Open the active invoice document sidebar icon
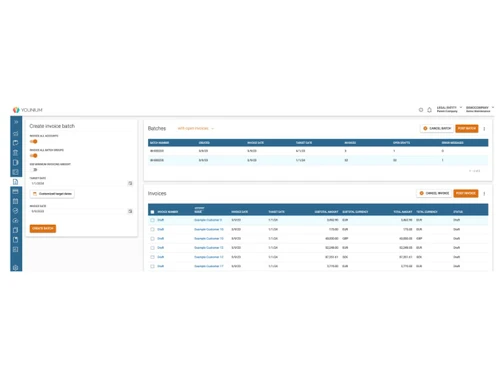 (15, 182)
